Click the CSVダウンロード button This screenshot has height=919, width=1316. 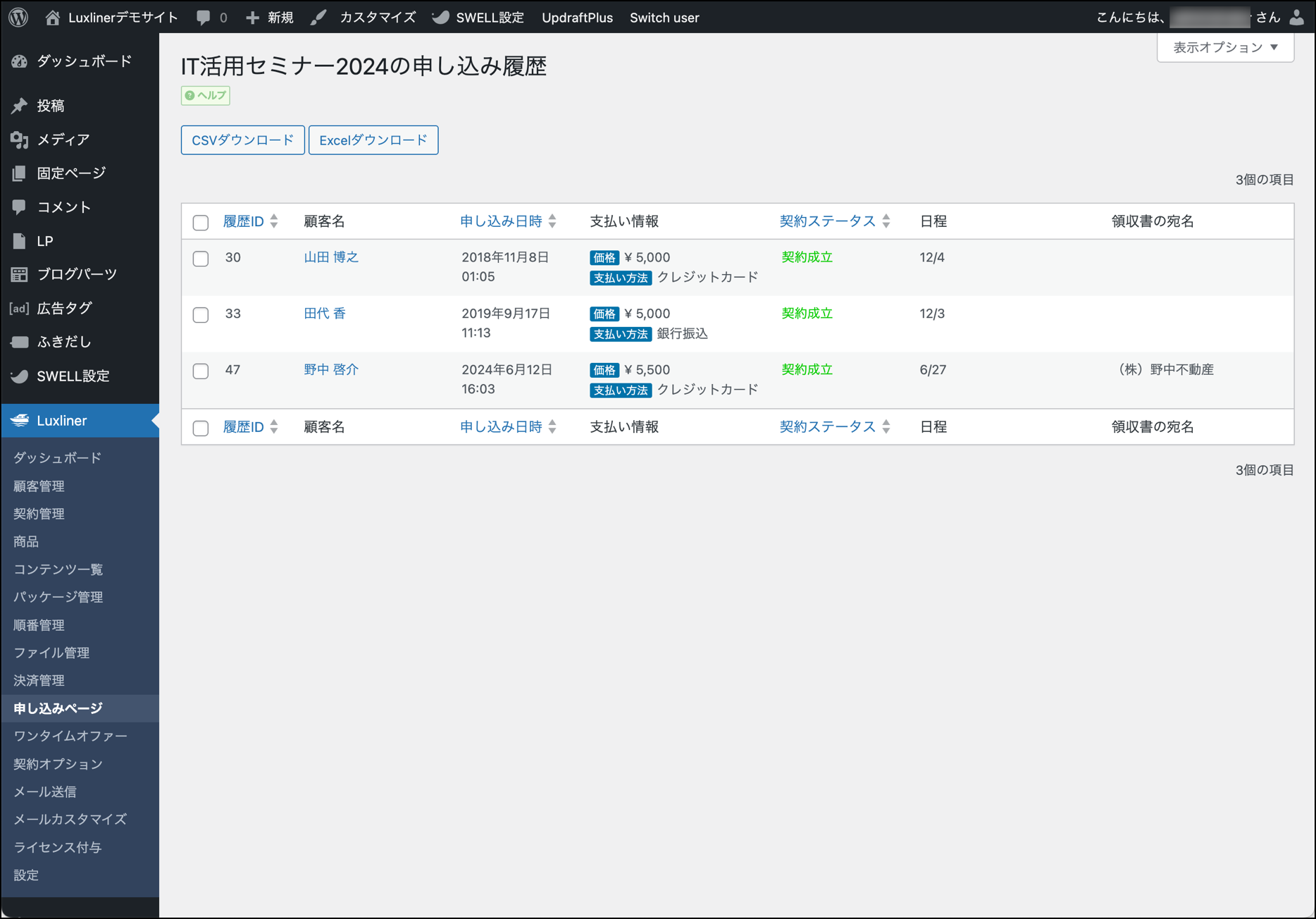point(242,140)
